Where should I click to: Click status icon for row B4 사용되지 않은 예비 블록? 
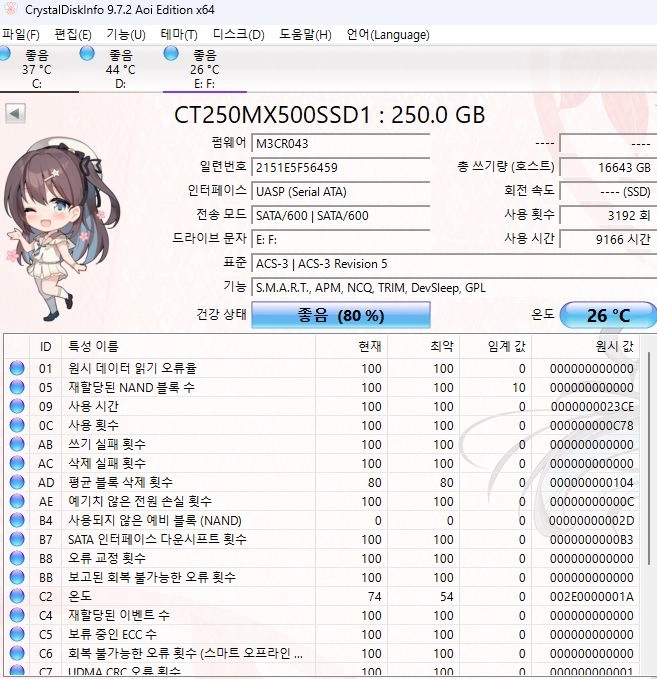[x=17, y=520]
